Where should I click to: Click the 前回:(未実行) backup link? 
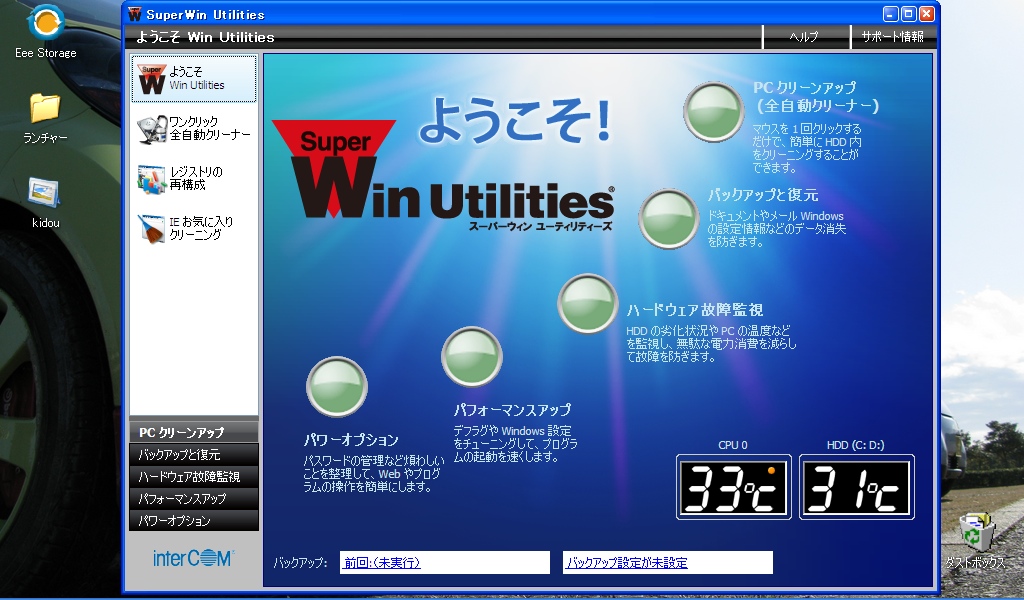(382, 563)
